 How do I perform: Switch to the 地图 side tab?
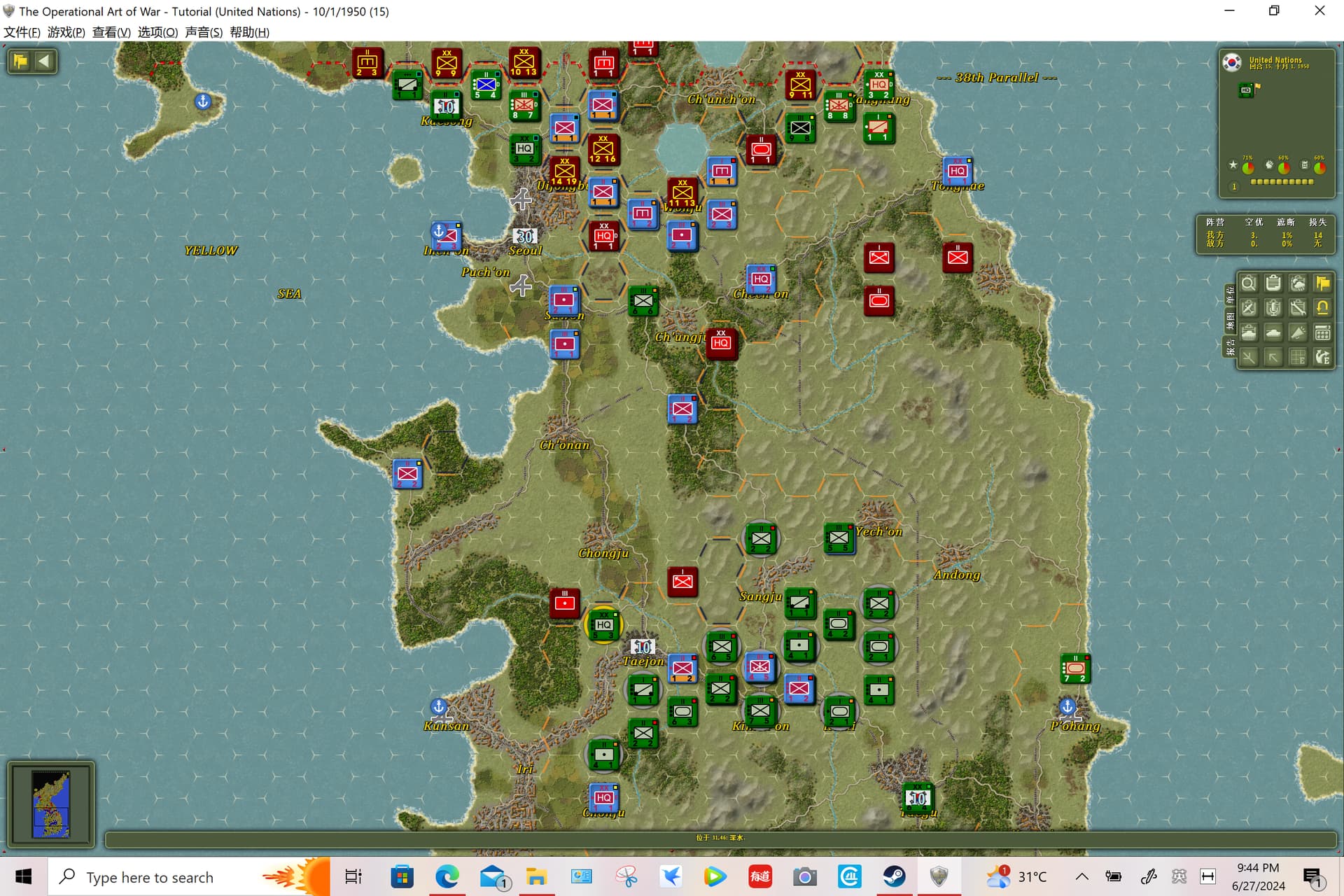(x=1230, y=321)
